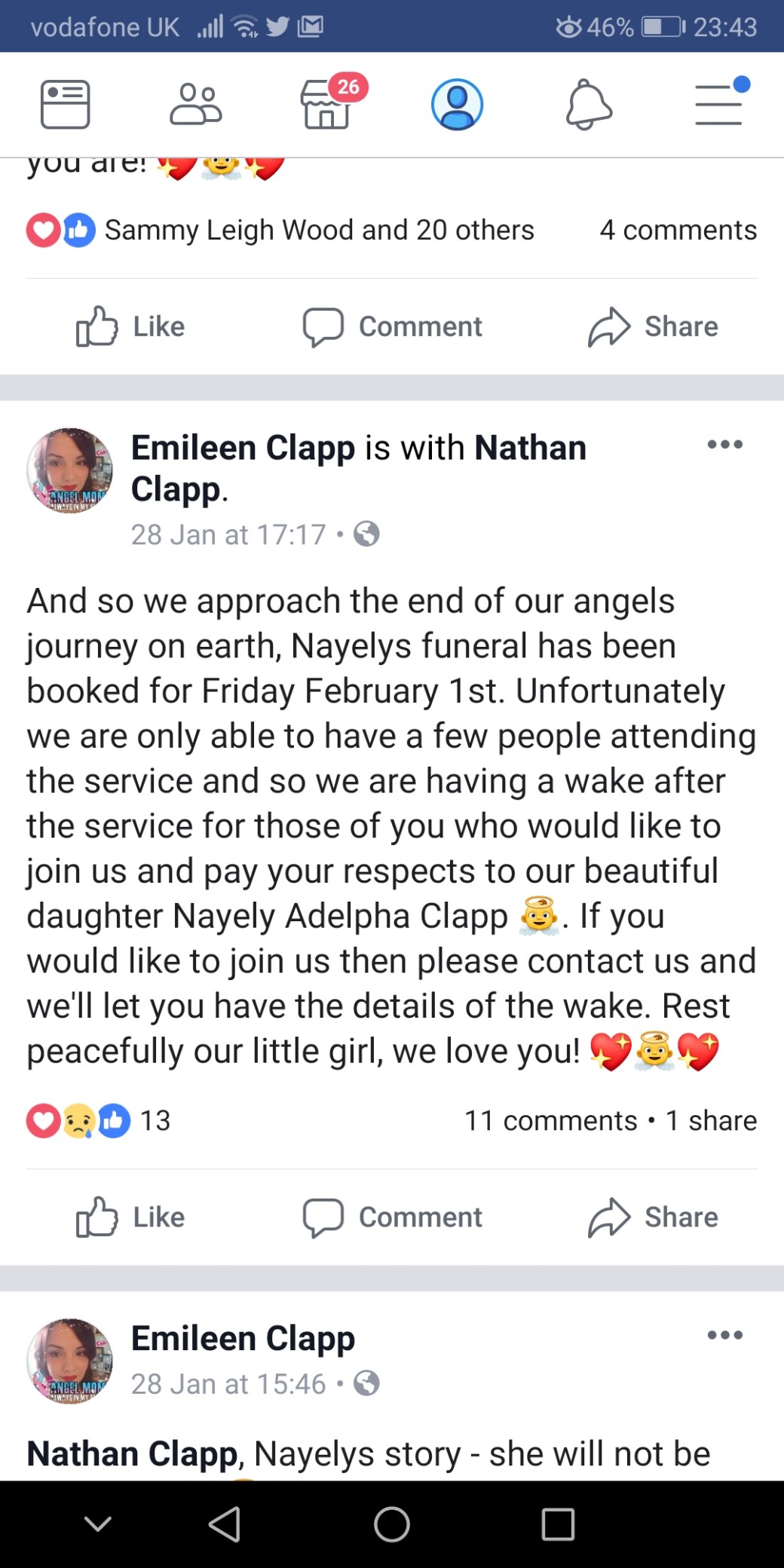Open options for the 17:17 post
Viewport: 784px width, 1568px height.
724,445
